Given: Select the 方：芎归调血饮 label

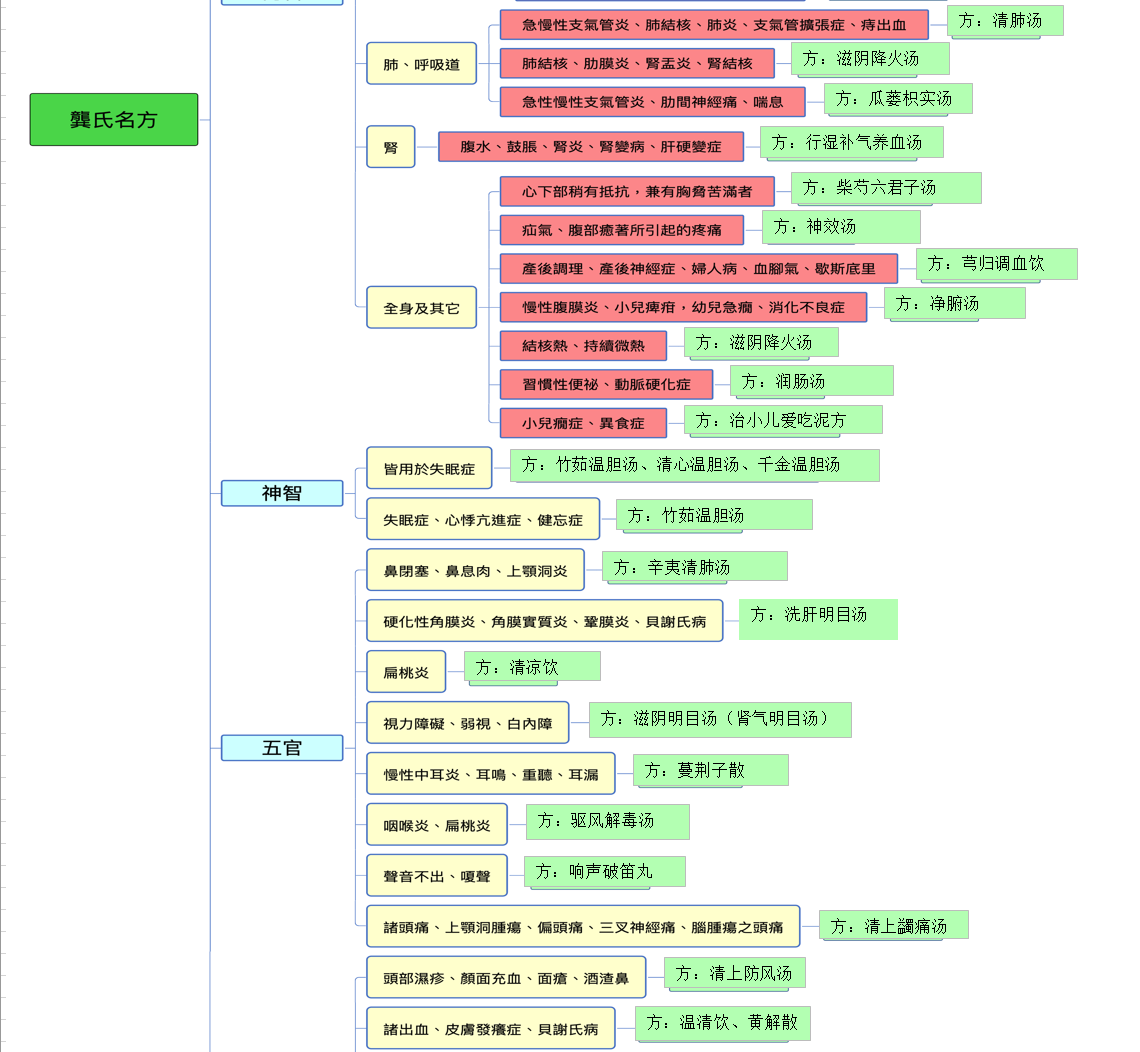Looking at the screenshot, I should pyautogui.click(x=997, y=264).
